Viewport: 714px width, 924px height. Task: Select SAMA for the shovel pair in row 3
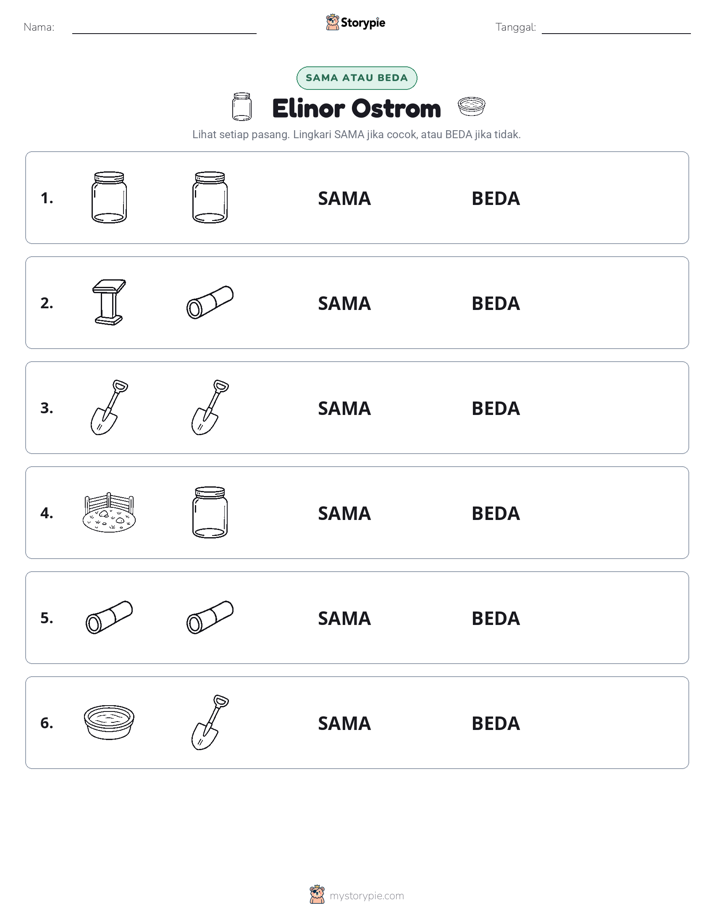click(345, 408)
